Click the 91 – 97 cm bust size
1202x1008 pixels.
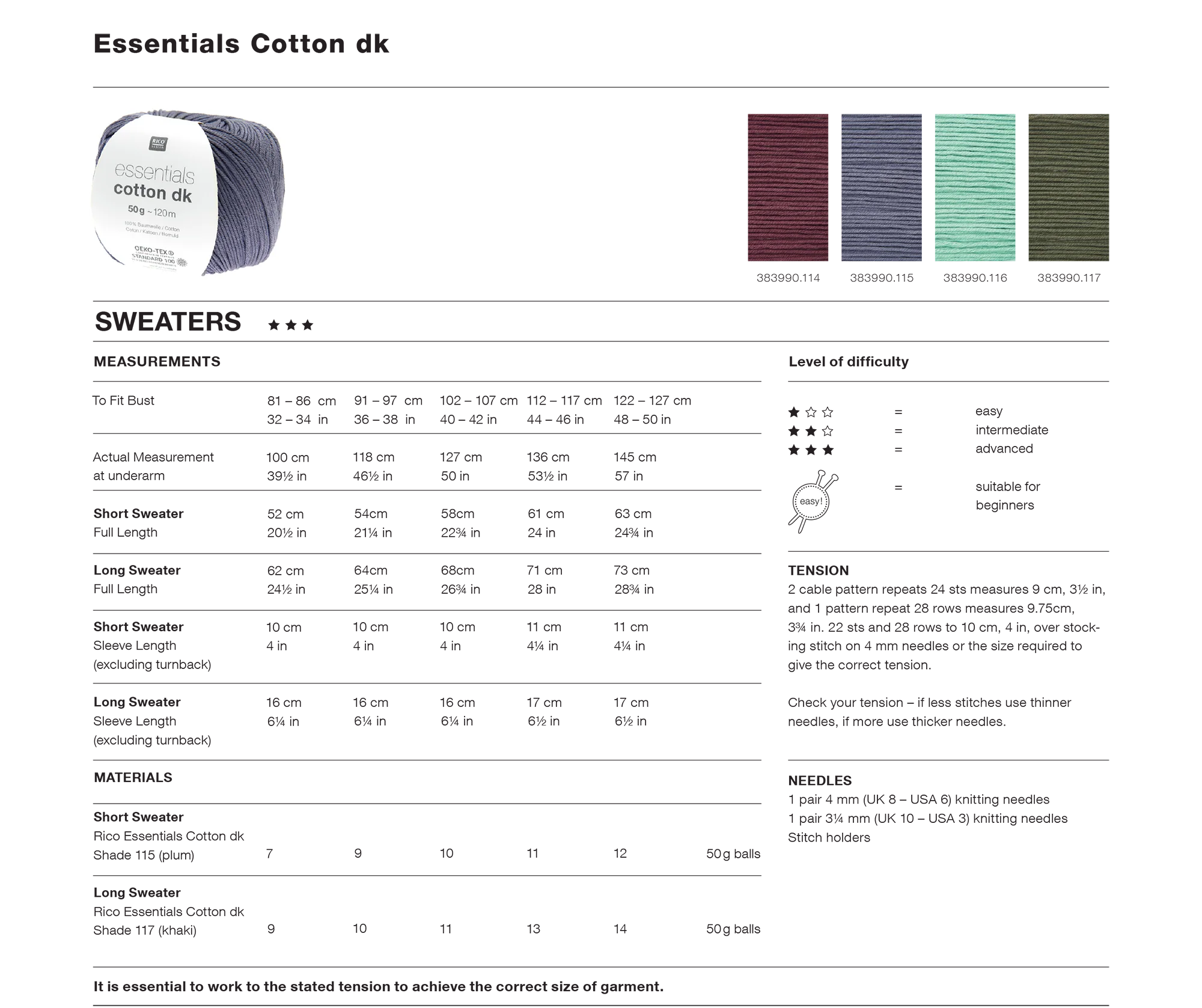(388, 400)
